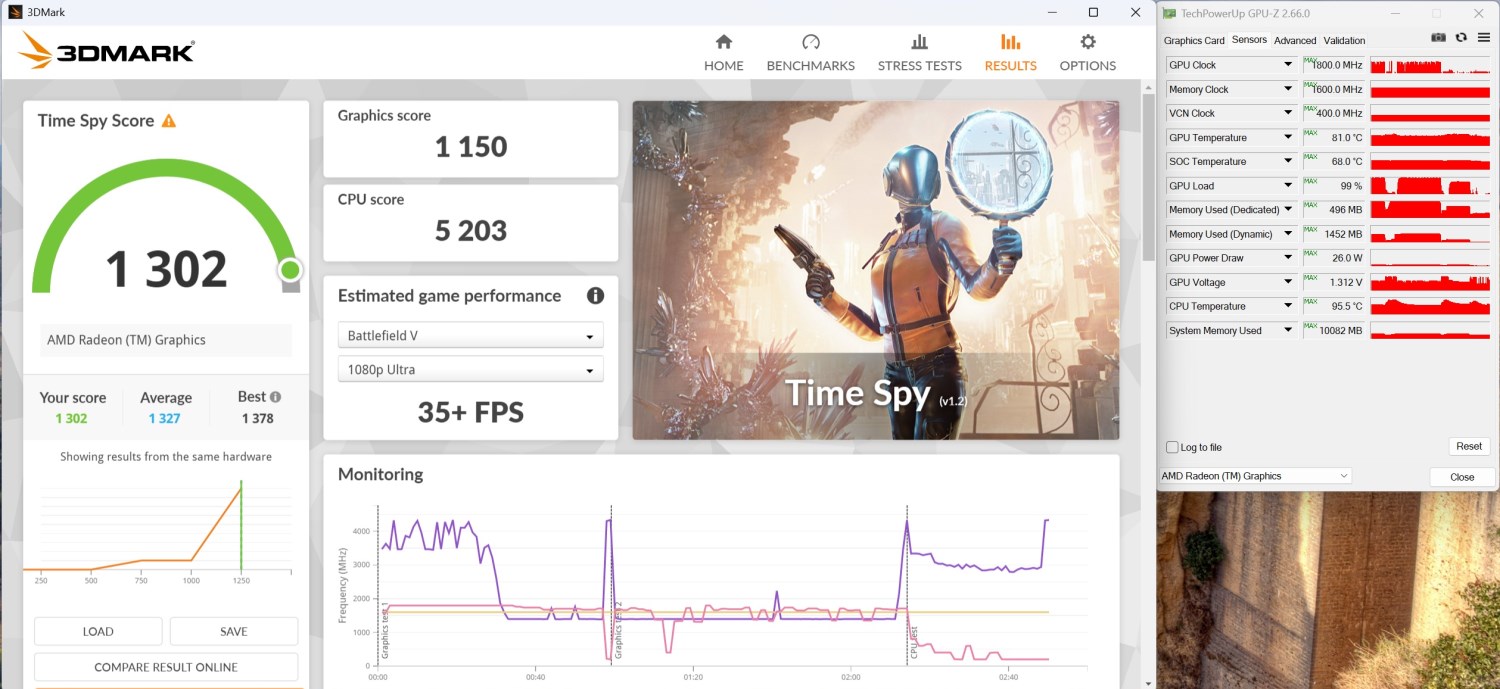Click the 3DMark logo
The width and height of the screenshot is (1500, 689).
[106, 51]
